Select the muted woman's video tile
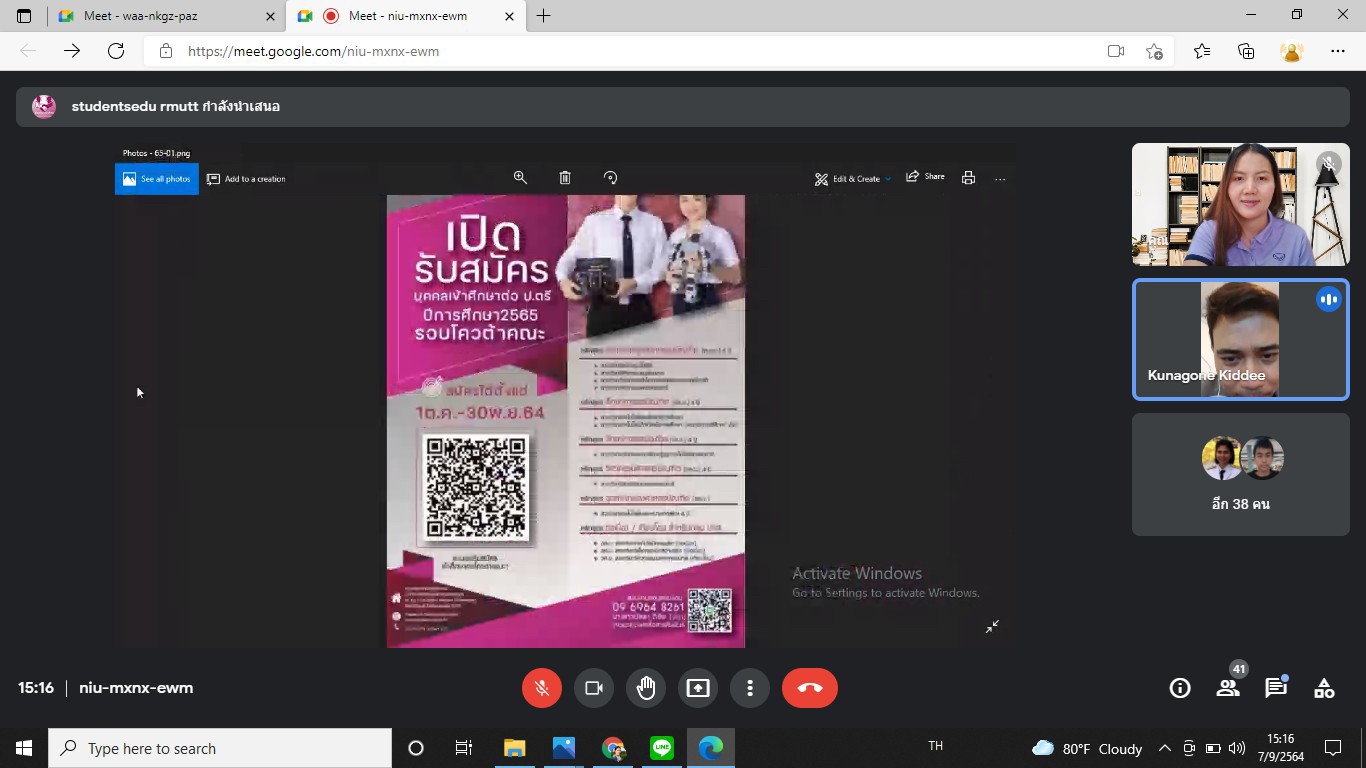Screen dimensions: 1366x768 1240,204
